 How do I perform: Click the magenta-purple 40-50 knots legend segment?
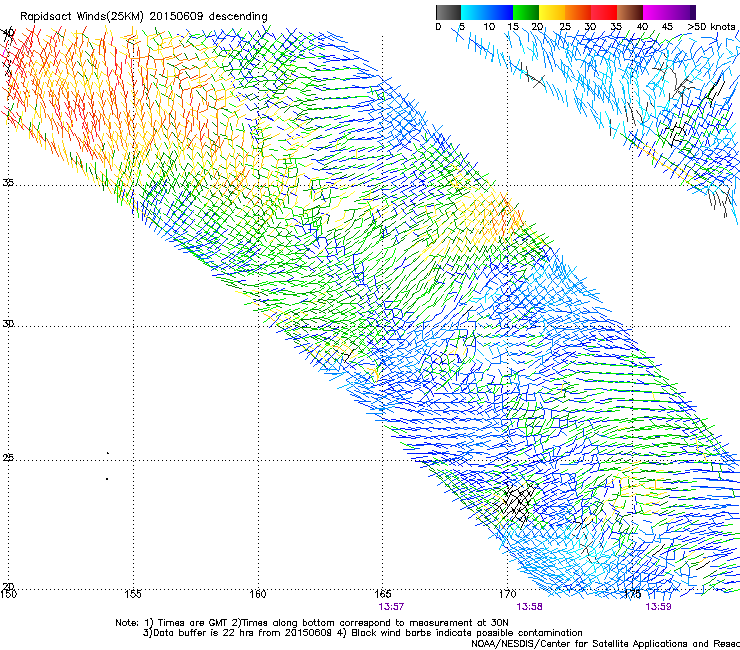[x=669, y=12]
